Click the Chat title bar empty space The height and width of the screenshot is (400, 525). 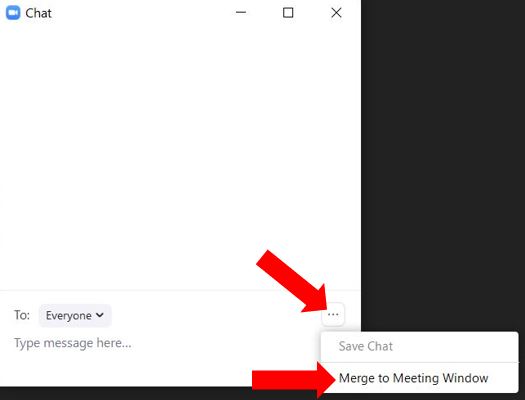click(x=141, y=13)
